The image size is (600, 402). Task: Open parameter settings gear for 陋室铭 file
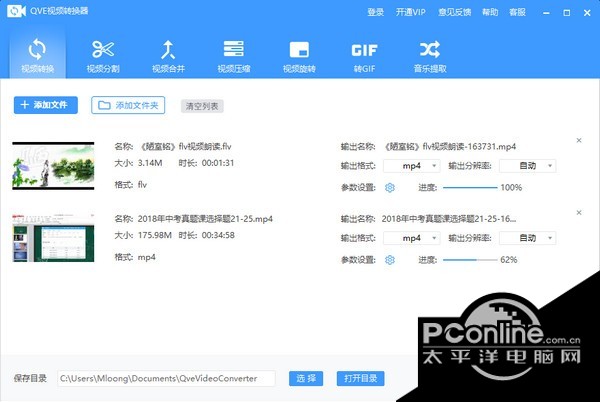[x=390, y=187]
